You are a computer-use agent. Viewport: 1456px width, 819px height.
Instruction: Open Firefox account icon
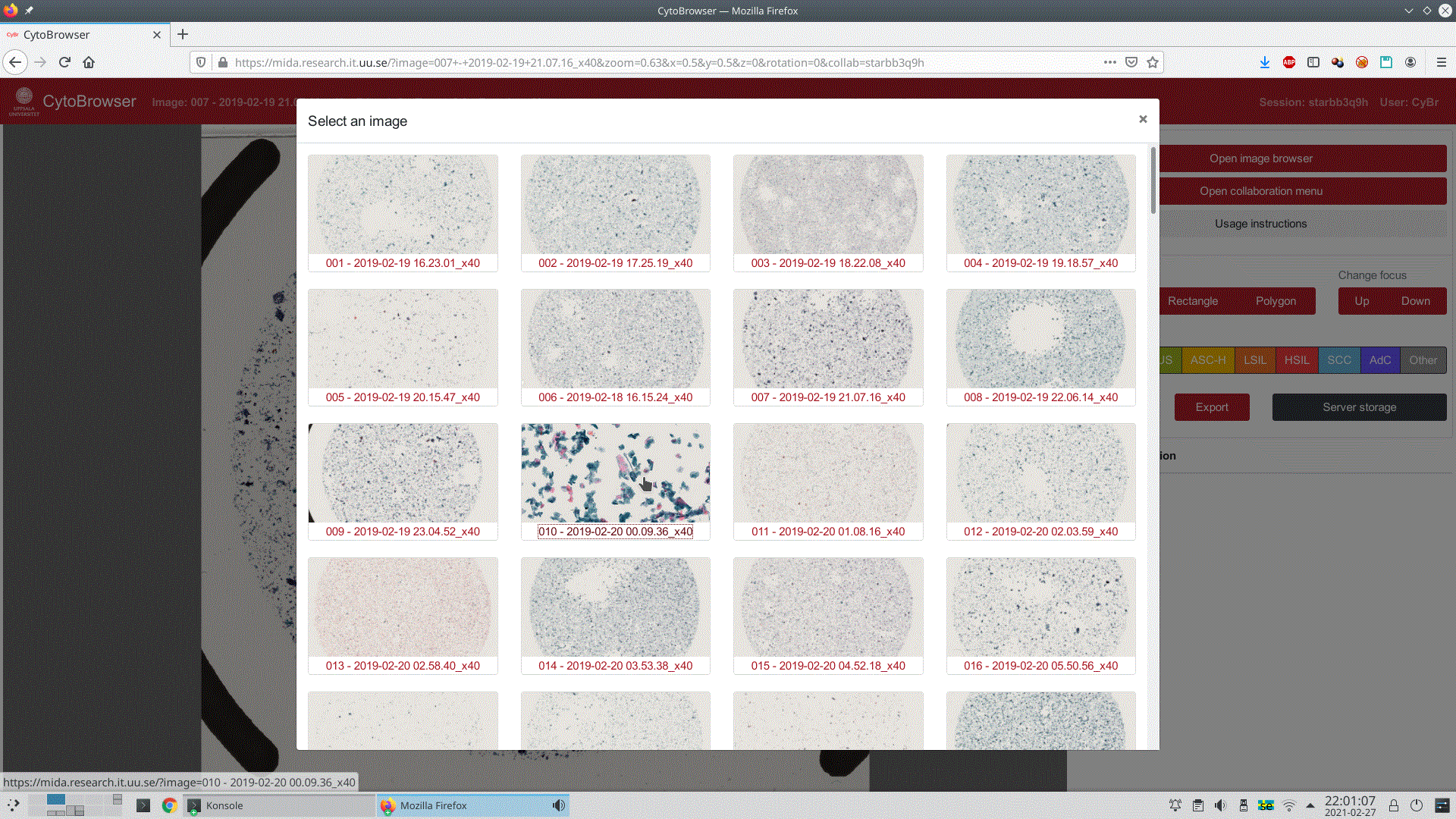1410,62
